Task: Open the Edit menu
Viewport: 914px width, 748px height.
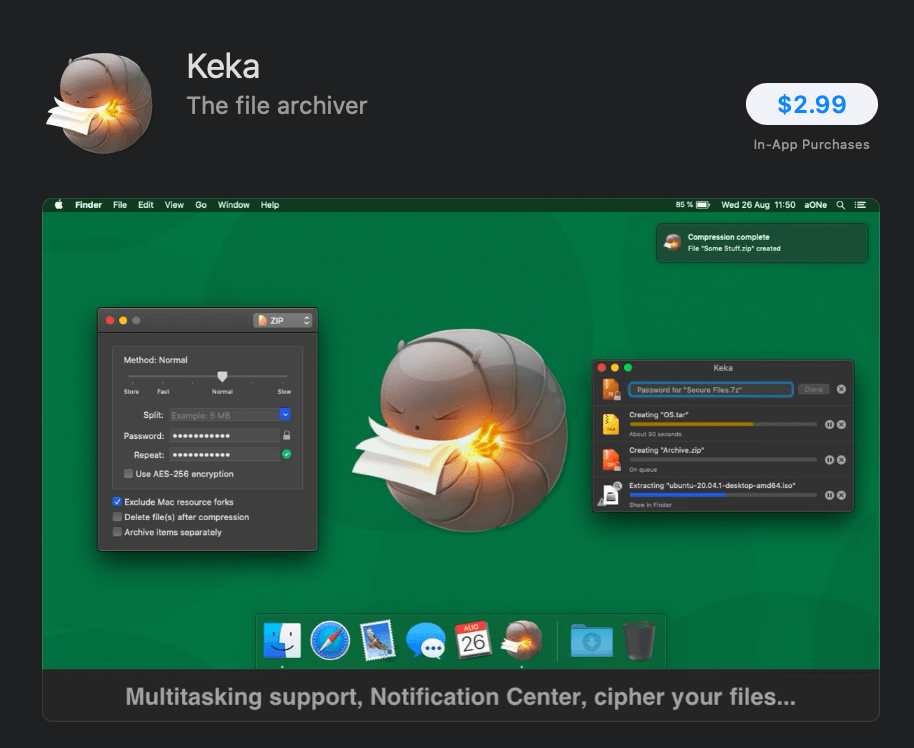Action: tap(146, 205)
